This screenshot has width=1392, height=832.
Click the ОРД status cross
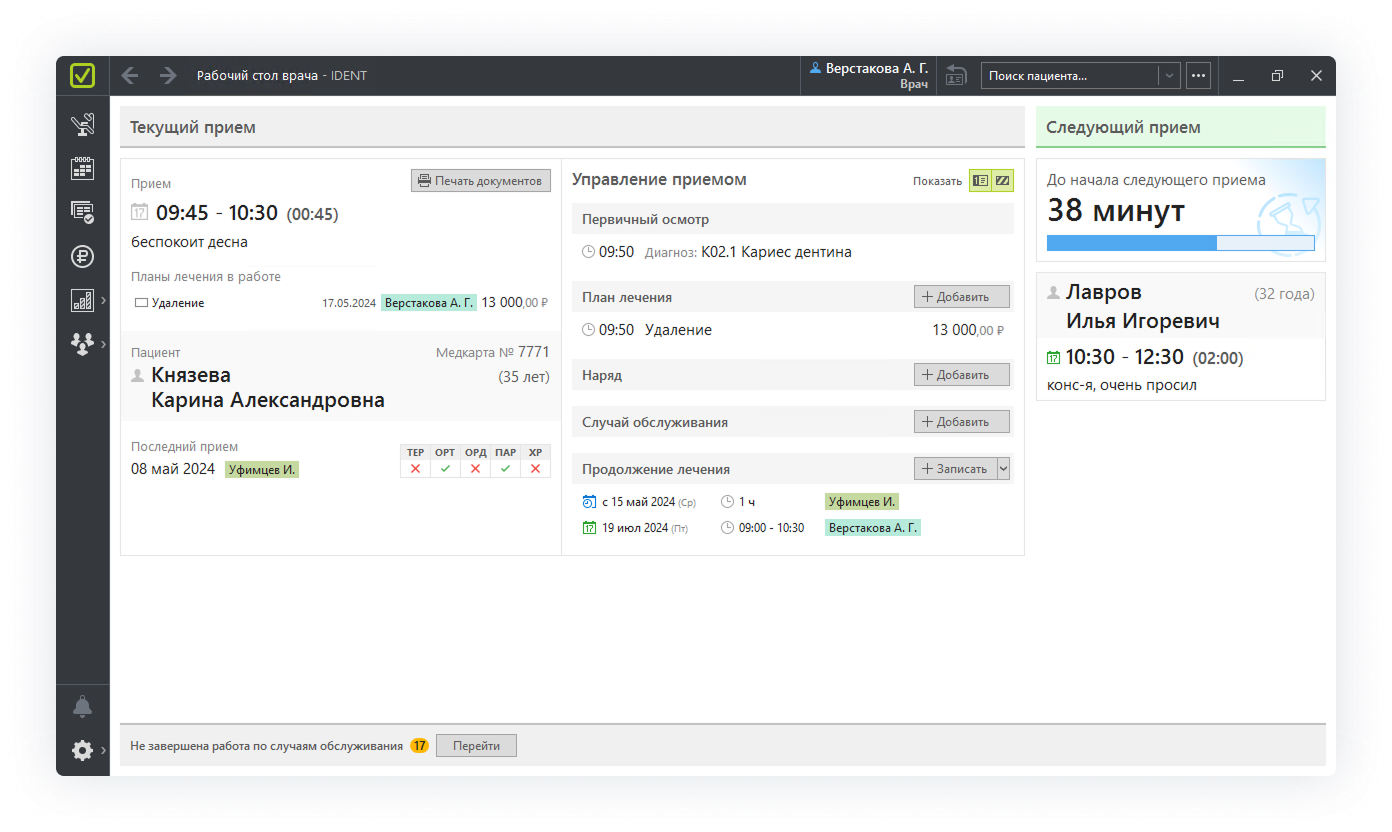[x=475, y=469]
